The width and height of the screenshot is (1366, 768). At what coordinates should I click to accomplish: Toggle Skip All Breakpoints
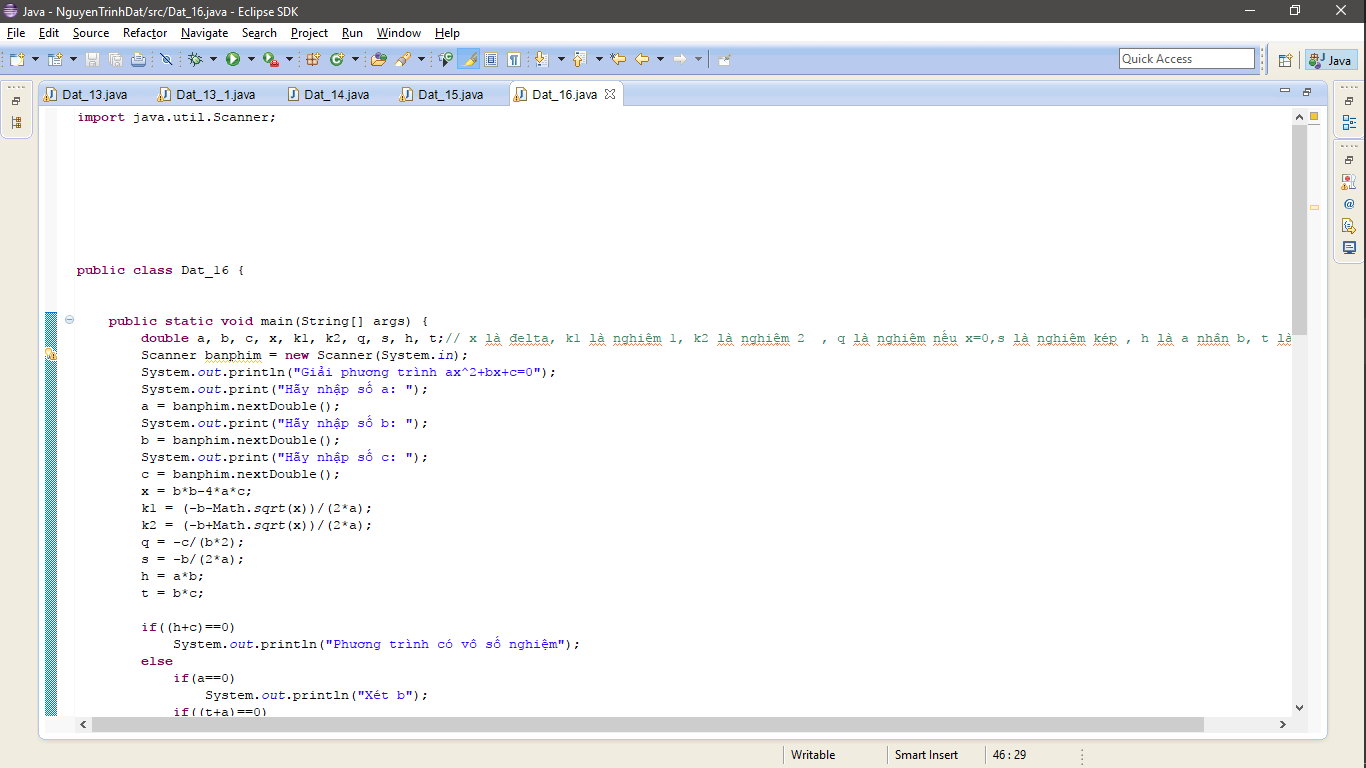tap(166, 59)
